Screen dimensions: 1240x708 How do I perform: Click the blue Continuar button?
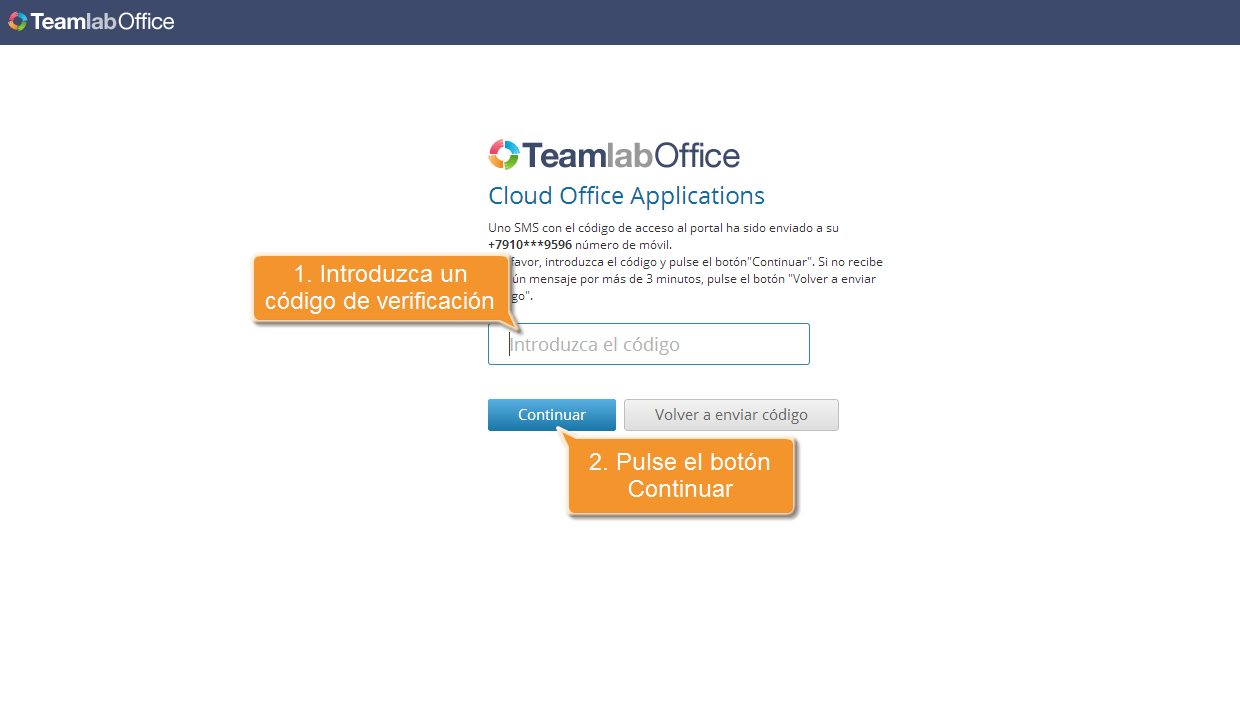coord(552,415)
